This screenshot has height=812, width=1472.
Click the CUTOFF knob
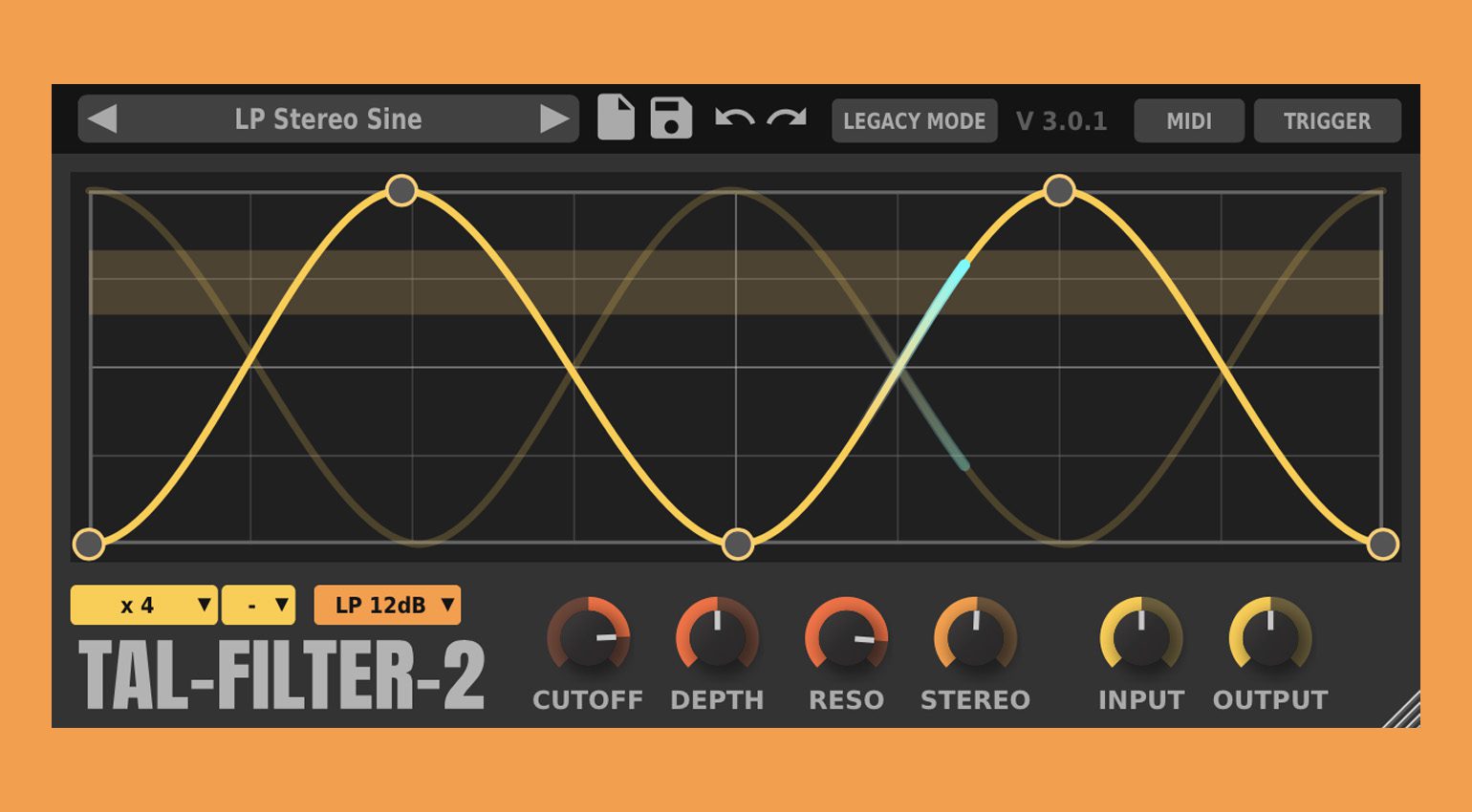coord(588,637)
